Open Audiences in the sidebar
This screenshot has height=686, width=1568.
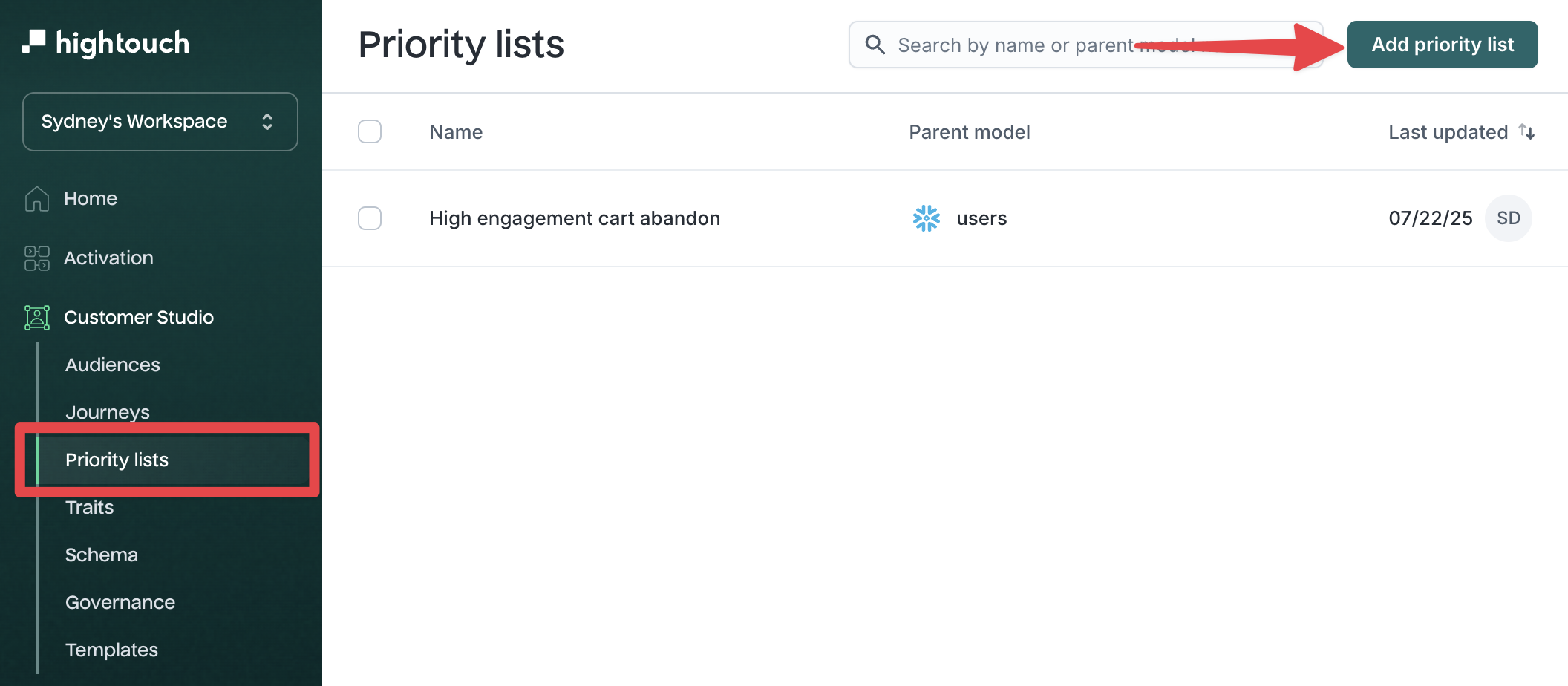coord(113,365)
